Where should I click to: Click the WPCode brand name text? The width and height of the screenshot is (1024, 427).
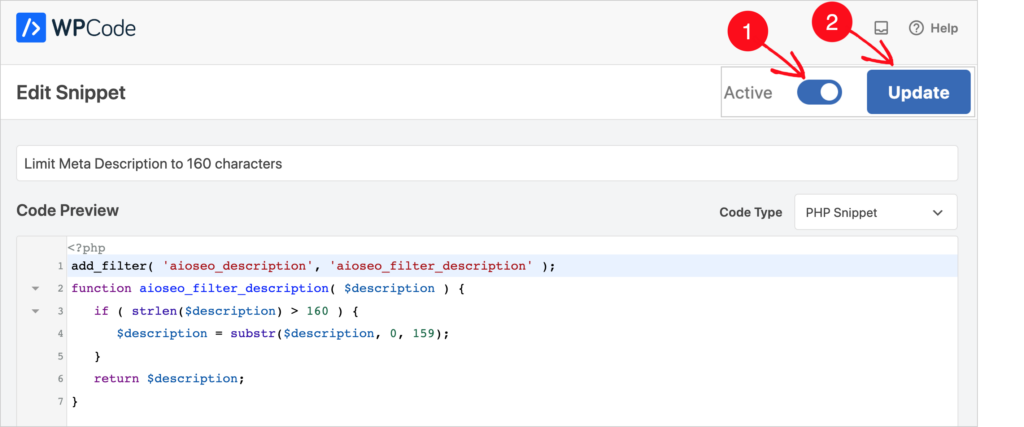coord(95,29)
